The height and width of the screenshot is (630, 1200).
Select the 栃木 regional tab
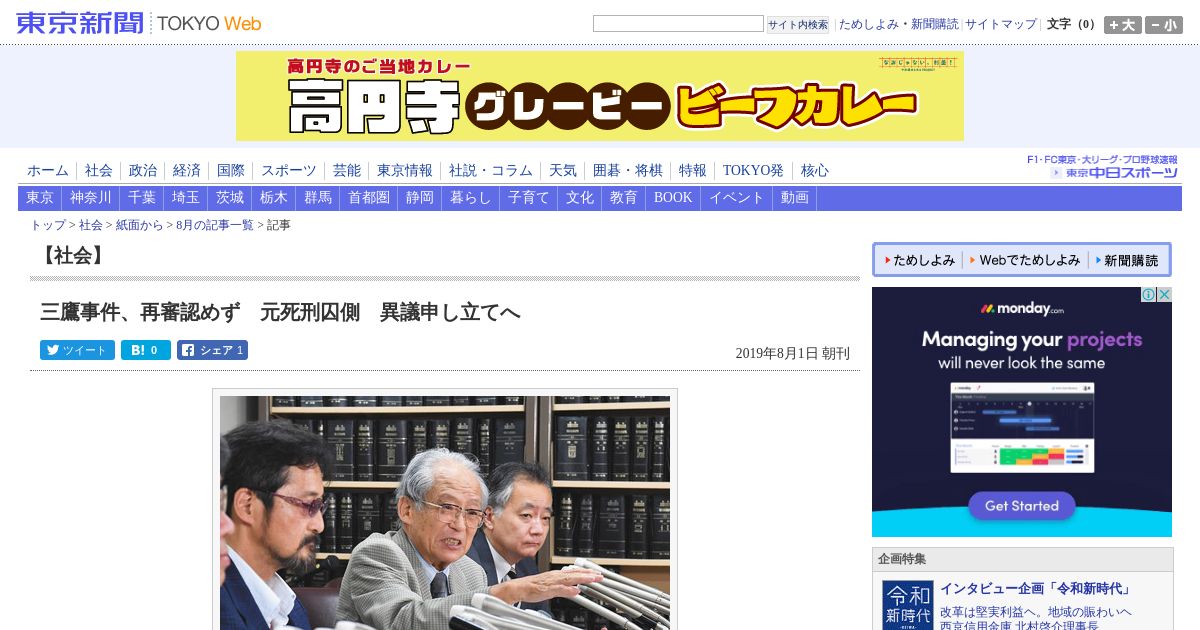274,198
